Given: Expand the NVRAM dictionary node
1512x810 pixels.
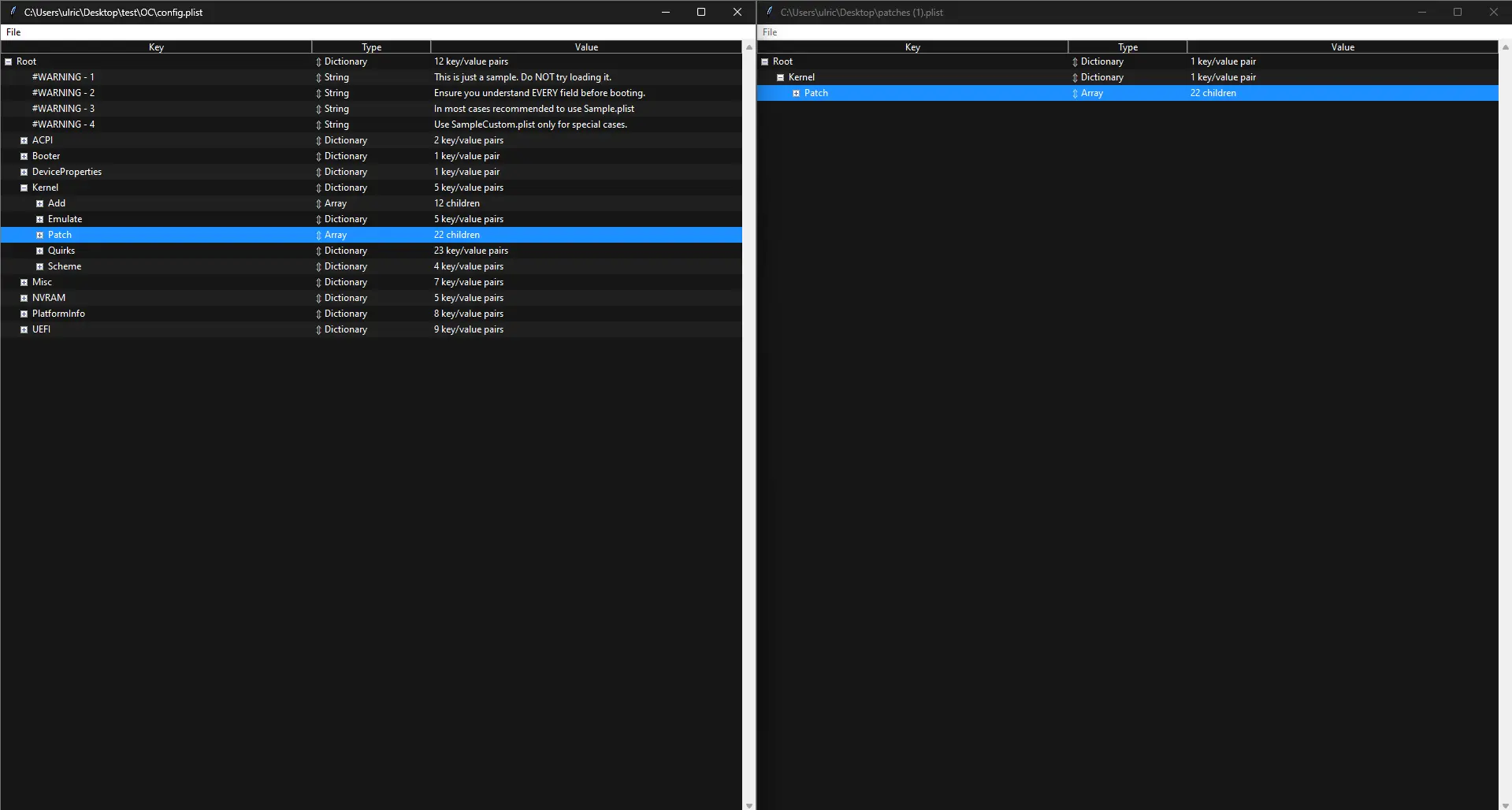Looking at the screenshot, I should pyautogui.click(x=24, y=298).
